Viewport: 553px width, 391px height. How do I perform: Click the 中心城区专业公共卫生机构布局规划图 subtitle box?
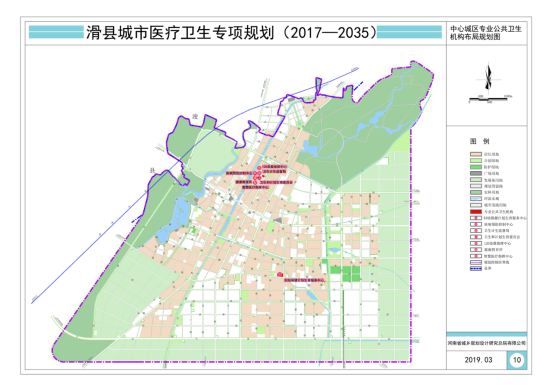click(486, 33)
